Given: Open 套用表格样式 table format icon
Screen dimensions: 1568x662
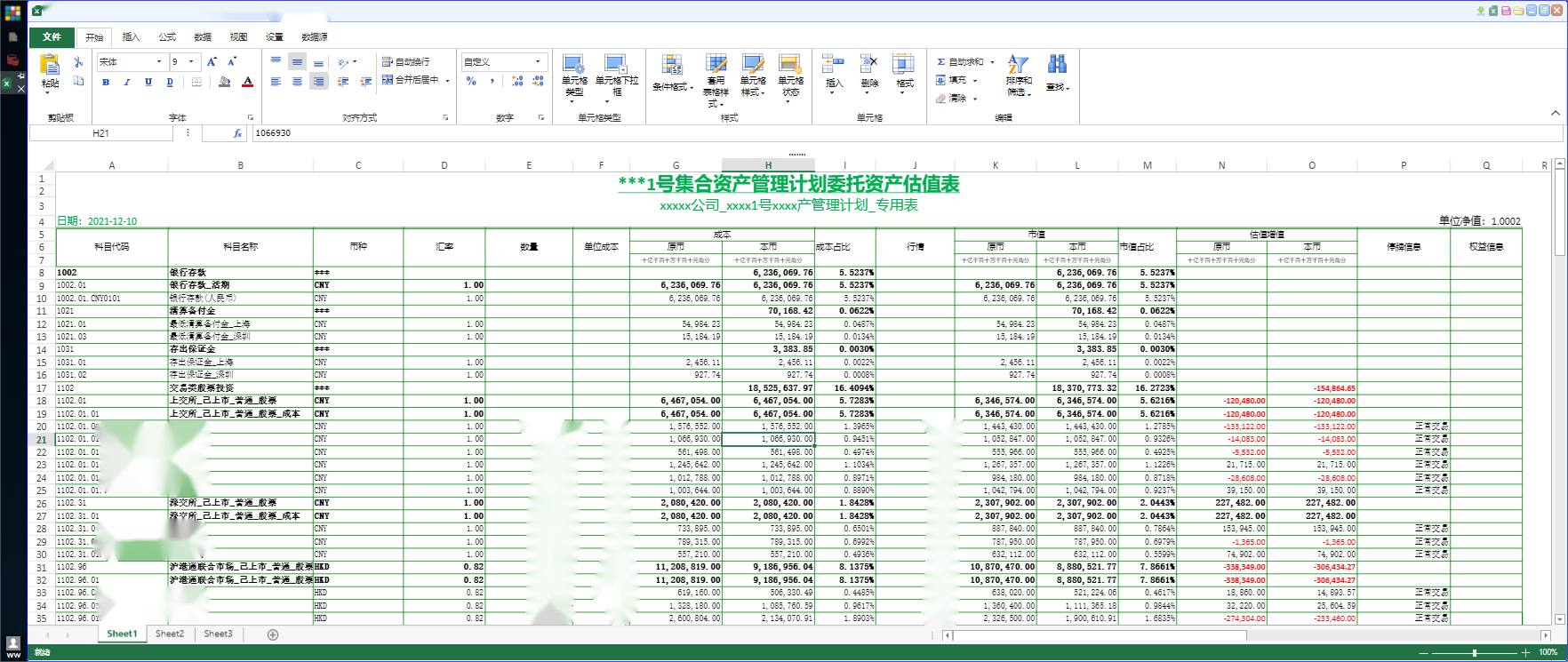Looking at the screenshot, I should [x=716, y=64].
